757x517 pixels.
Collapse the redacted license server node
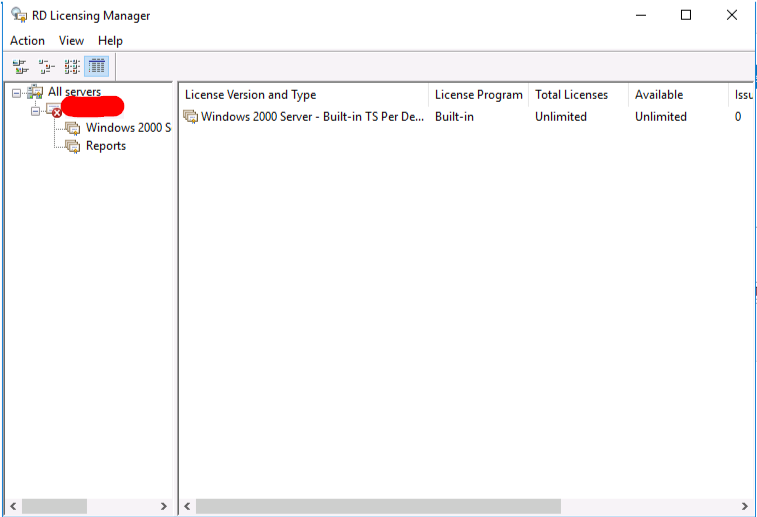[35, 112]
